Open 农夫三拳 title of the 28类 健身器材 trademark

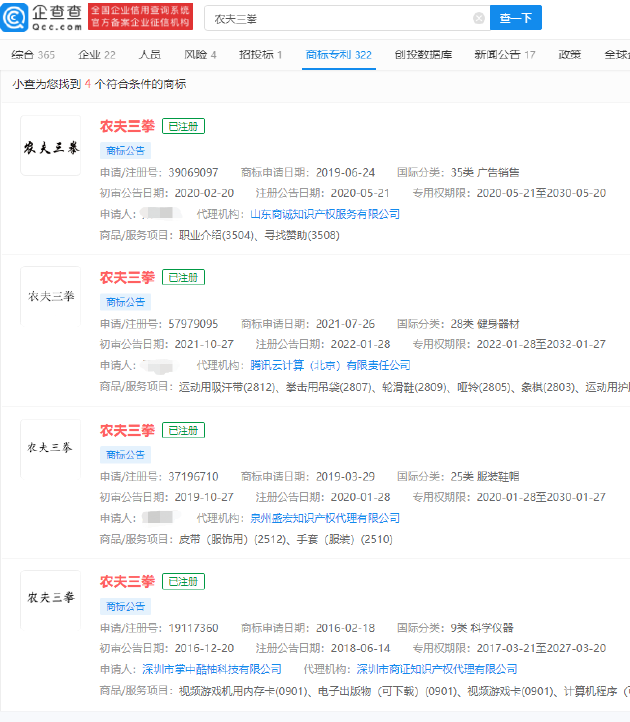click(x=128, y=278)
